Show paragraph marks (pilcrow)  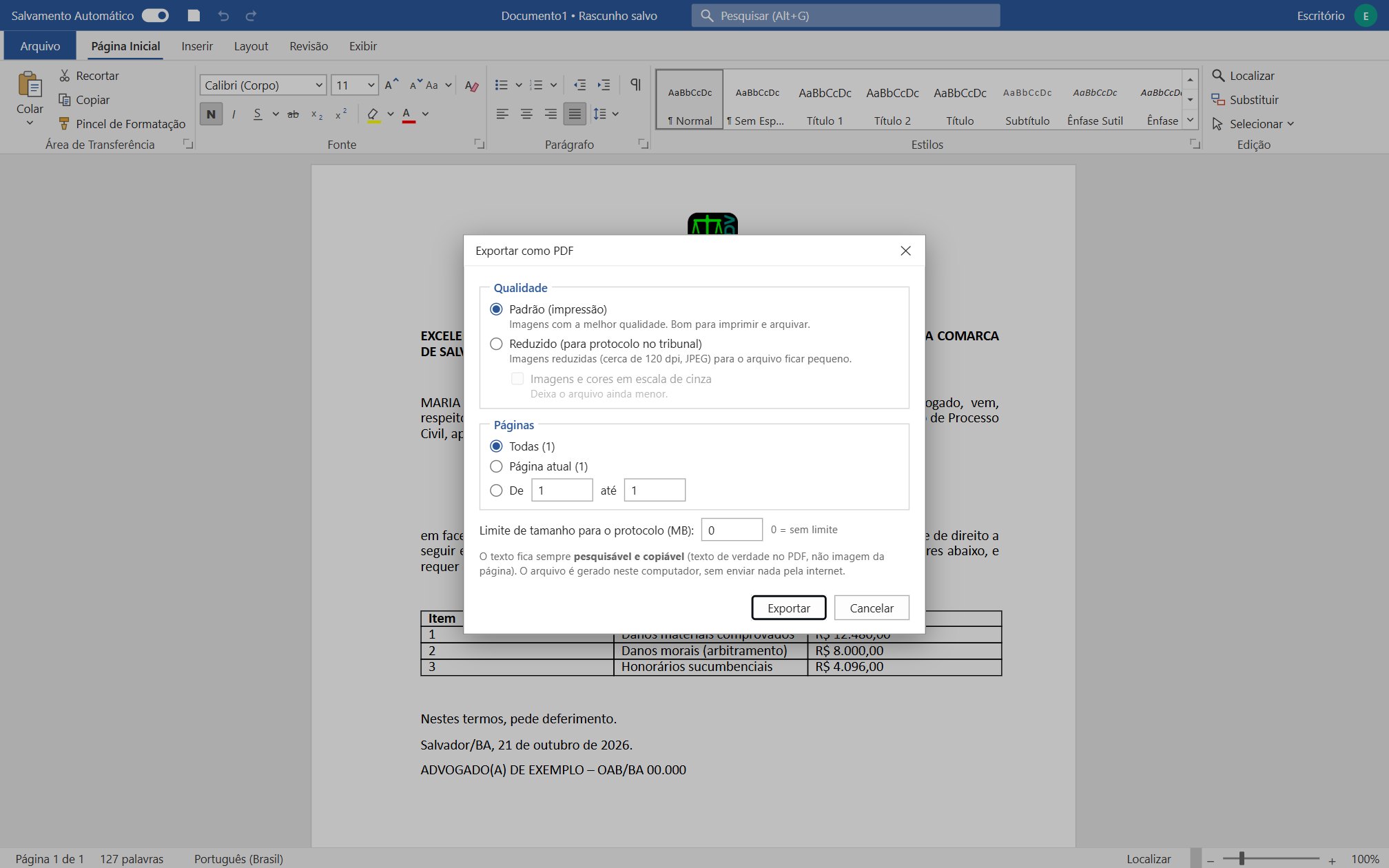(x=635, y=84)
